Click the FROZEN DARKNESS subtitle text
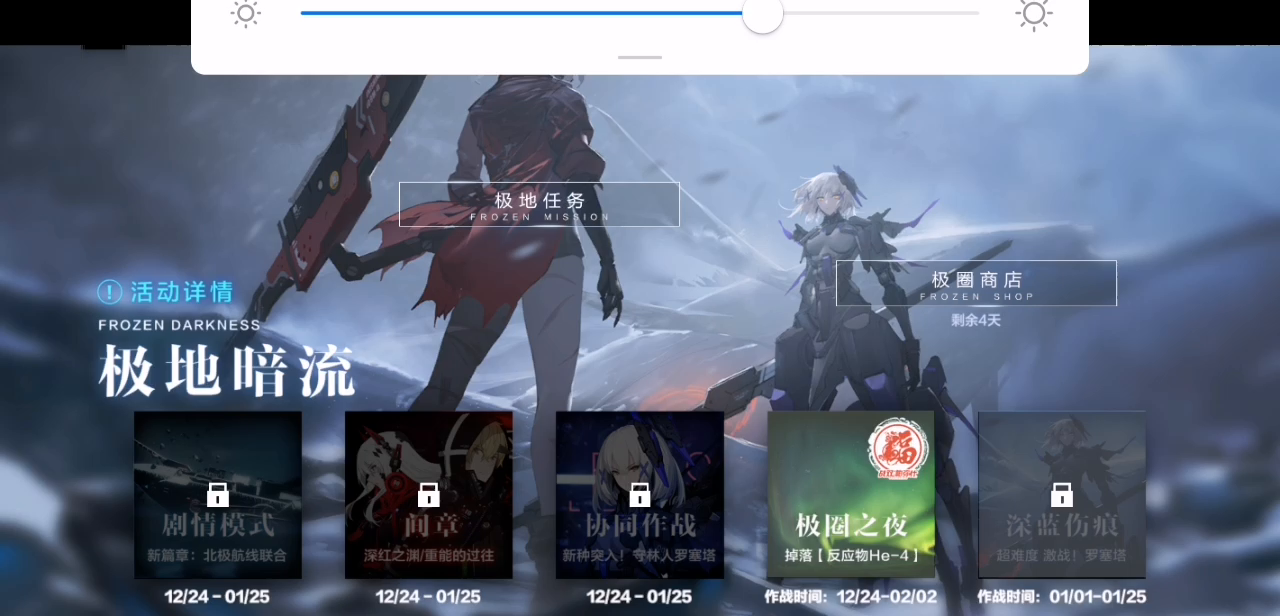The width and height of the screenshot is (1280, 616). click(x=179, y=325)
